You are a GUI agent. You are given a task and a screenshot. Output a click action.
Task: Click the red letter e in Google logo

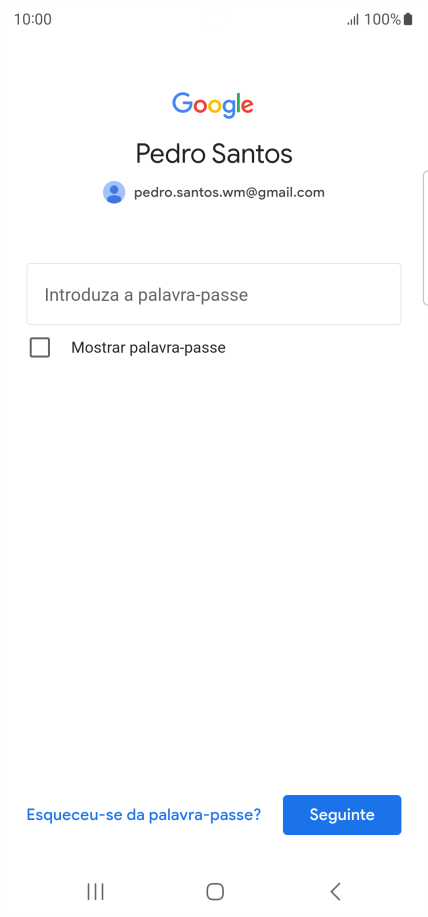247,106
